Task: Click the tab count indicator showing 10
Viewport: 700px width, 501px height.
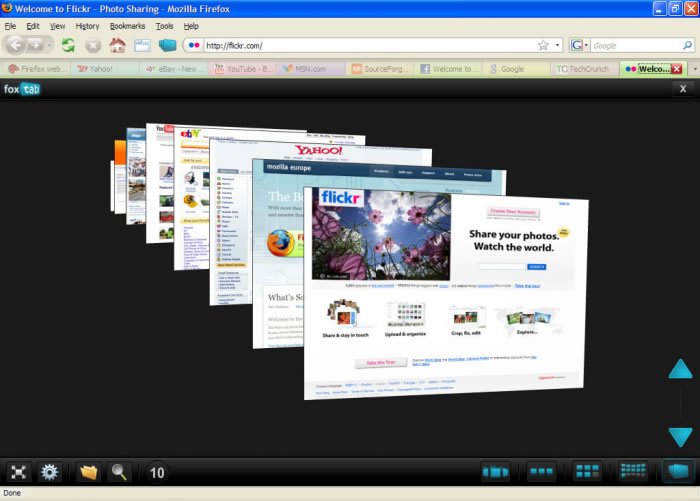Action: (157, 472)
